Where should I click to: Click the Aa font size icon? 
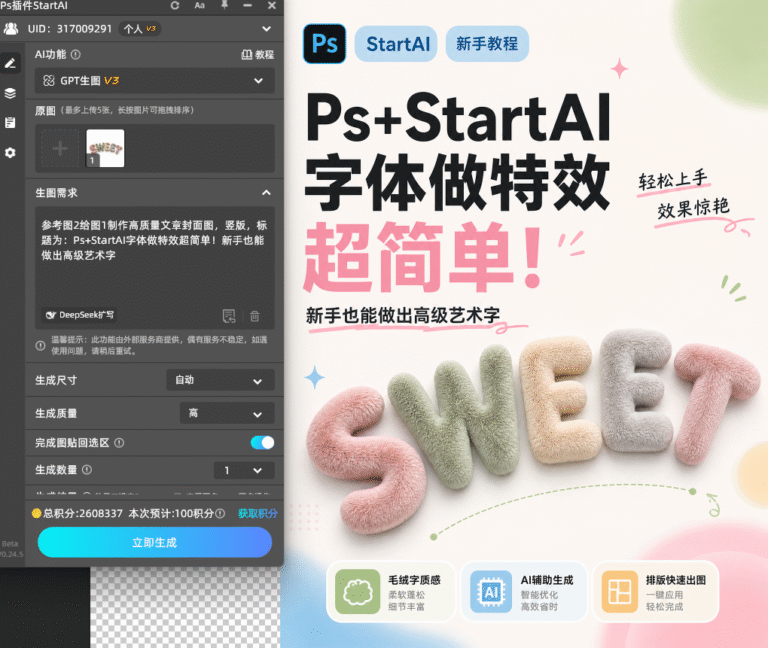[199, 5]
